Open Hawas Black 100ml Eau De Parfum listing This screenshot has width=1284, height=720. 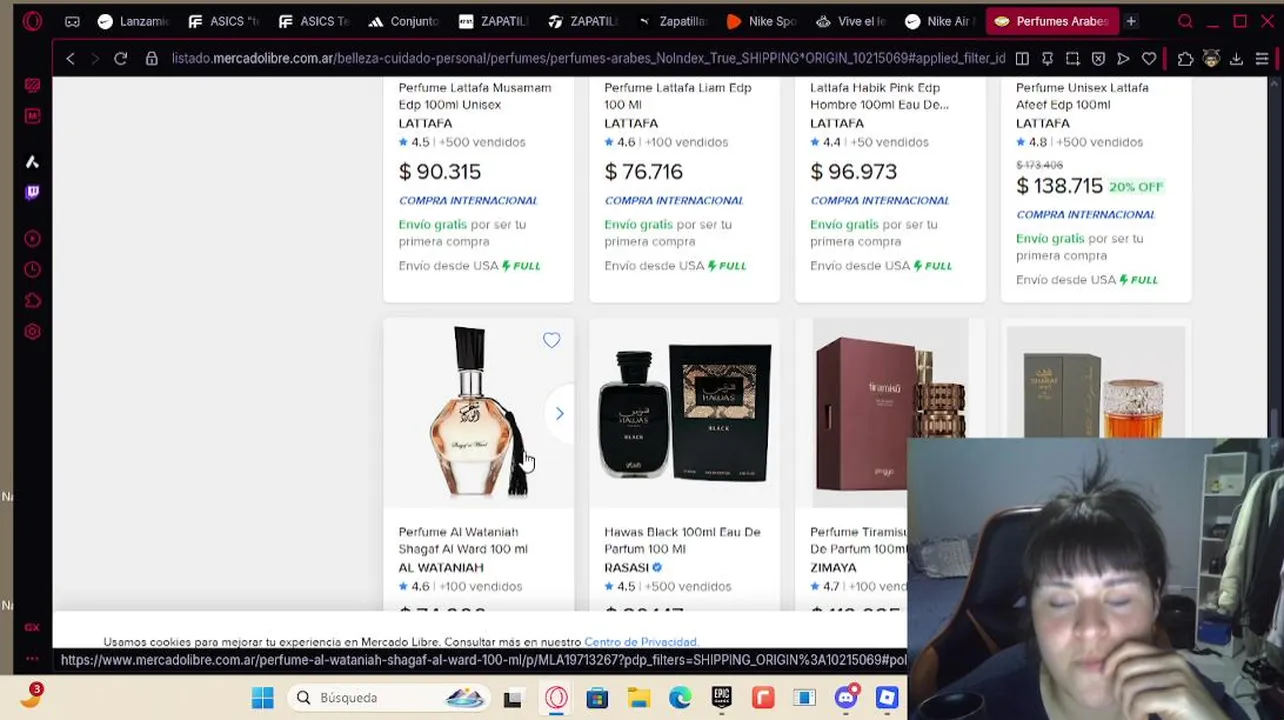tap(682, 540)
